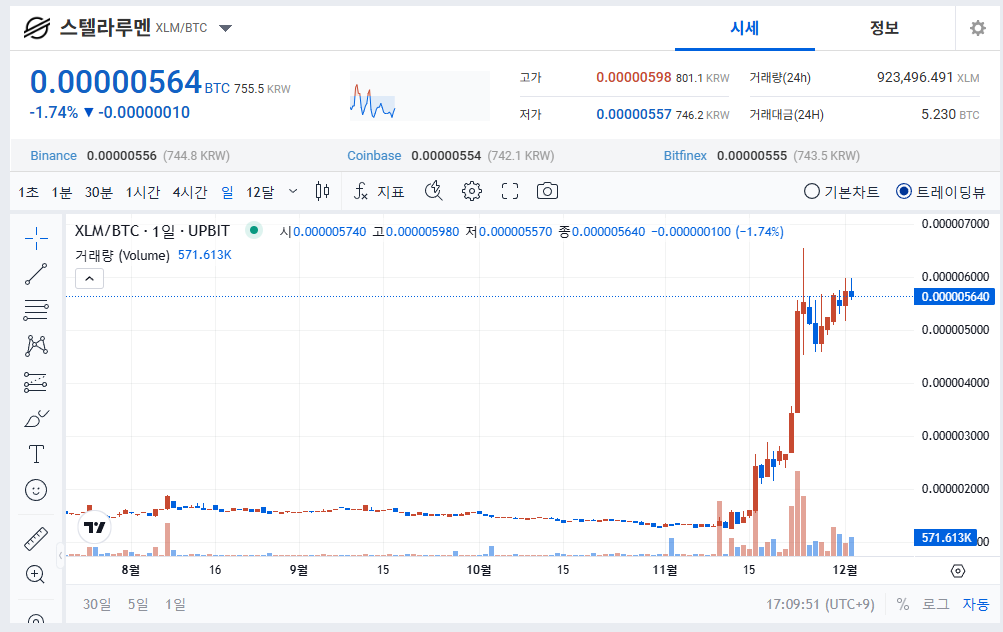The width and height of the screenshot is (1003, 632).
Task: Set chart range to 30일
Action: point(97,604)
